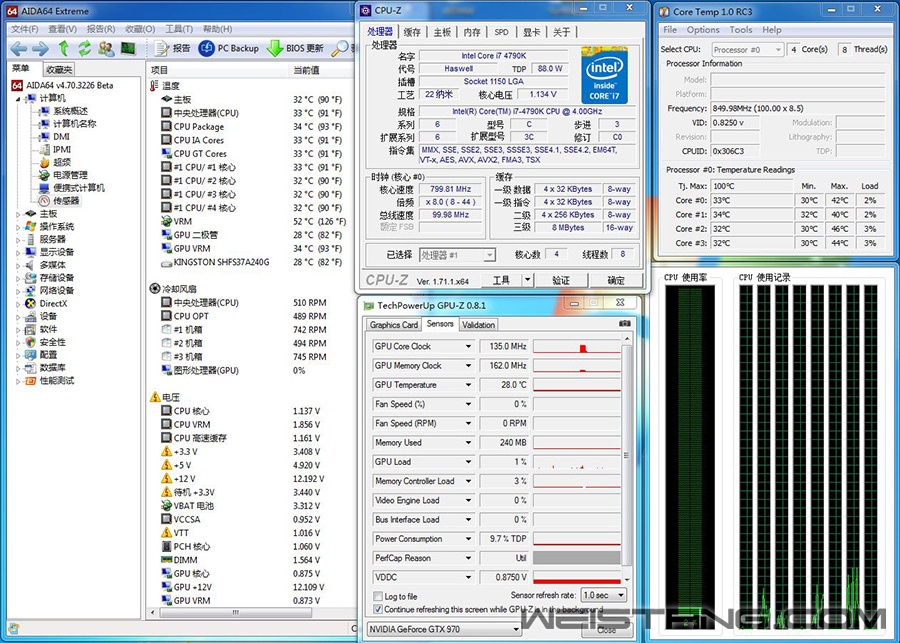Select 计算机名称 in the AIDA64 tree
The height and width of the screenshot is (643, 900).
pyautogui.click(x=67, y=123)
